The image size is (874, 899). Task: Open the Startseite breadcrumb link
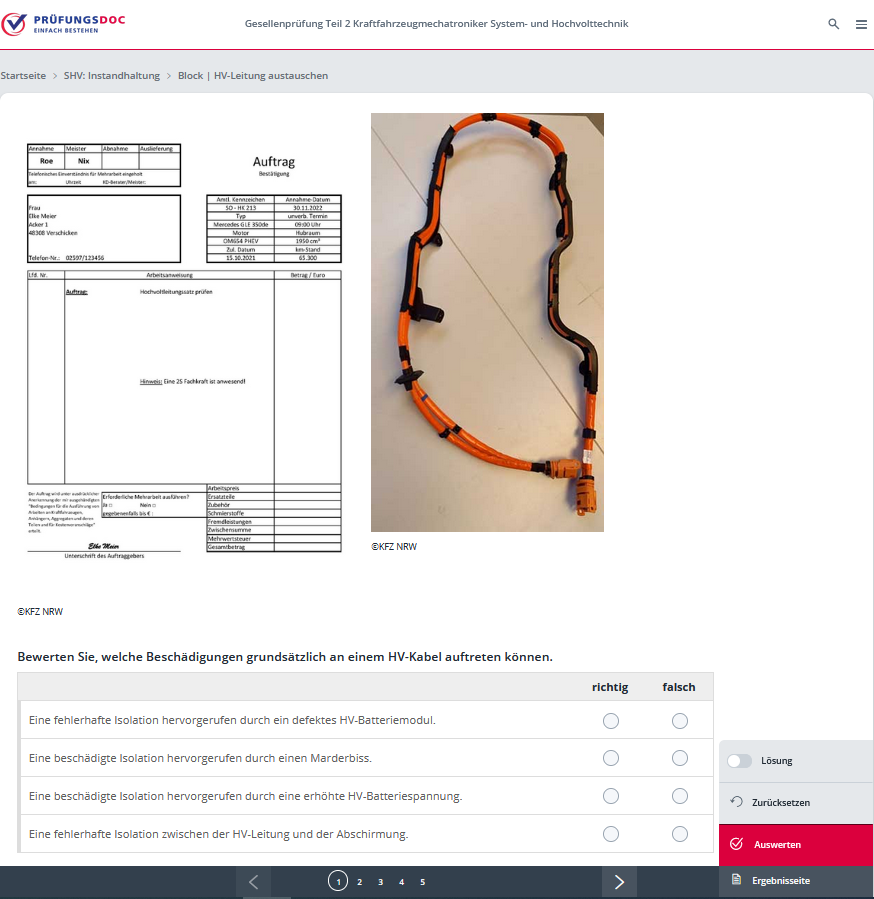point(23,76)
